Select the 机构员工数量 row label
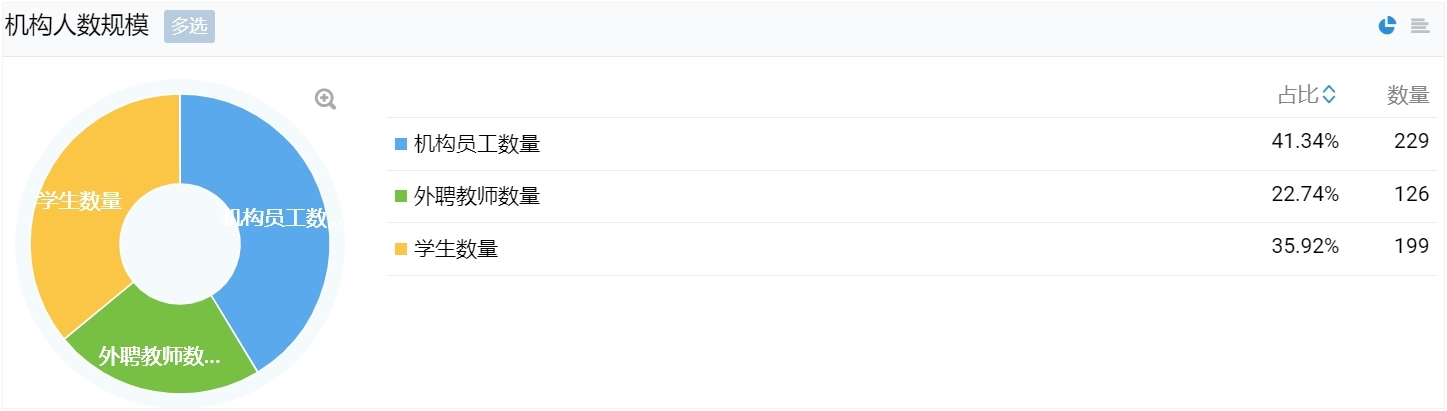 click(x=477, y=144)
